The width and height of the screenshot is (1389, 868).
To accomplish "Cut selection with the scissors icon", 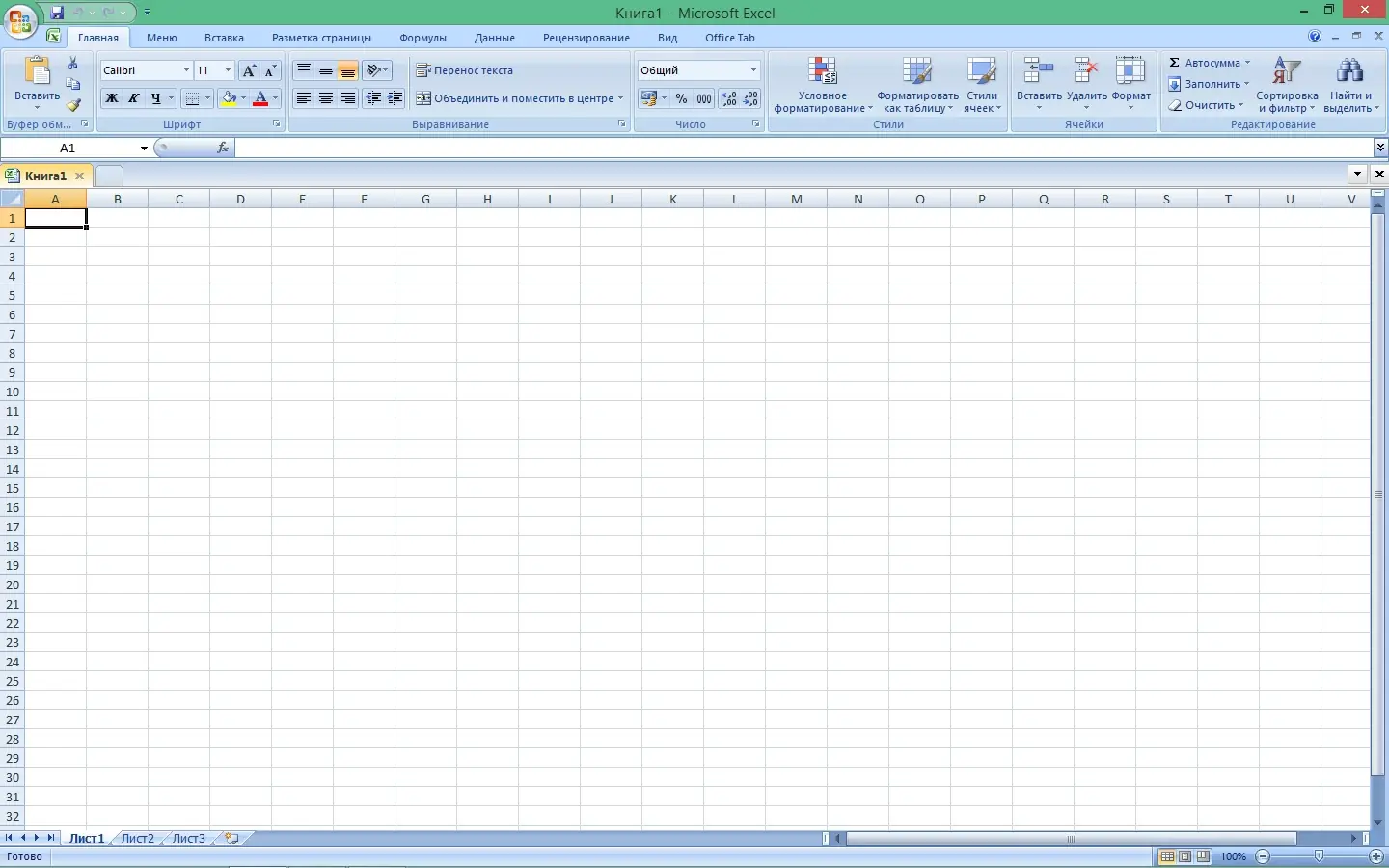I will pos(73,63).
